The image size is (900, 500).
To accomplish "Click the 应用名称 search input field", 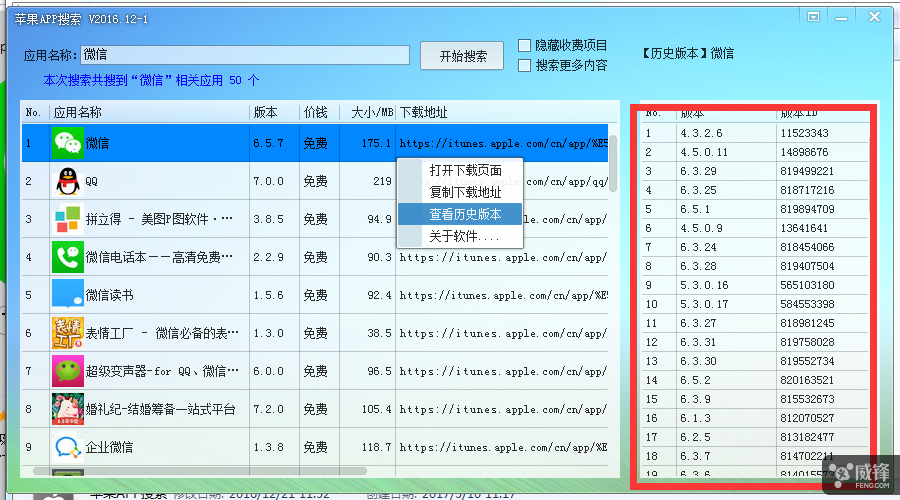I will click(x=245, y=55).
